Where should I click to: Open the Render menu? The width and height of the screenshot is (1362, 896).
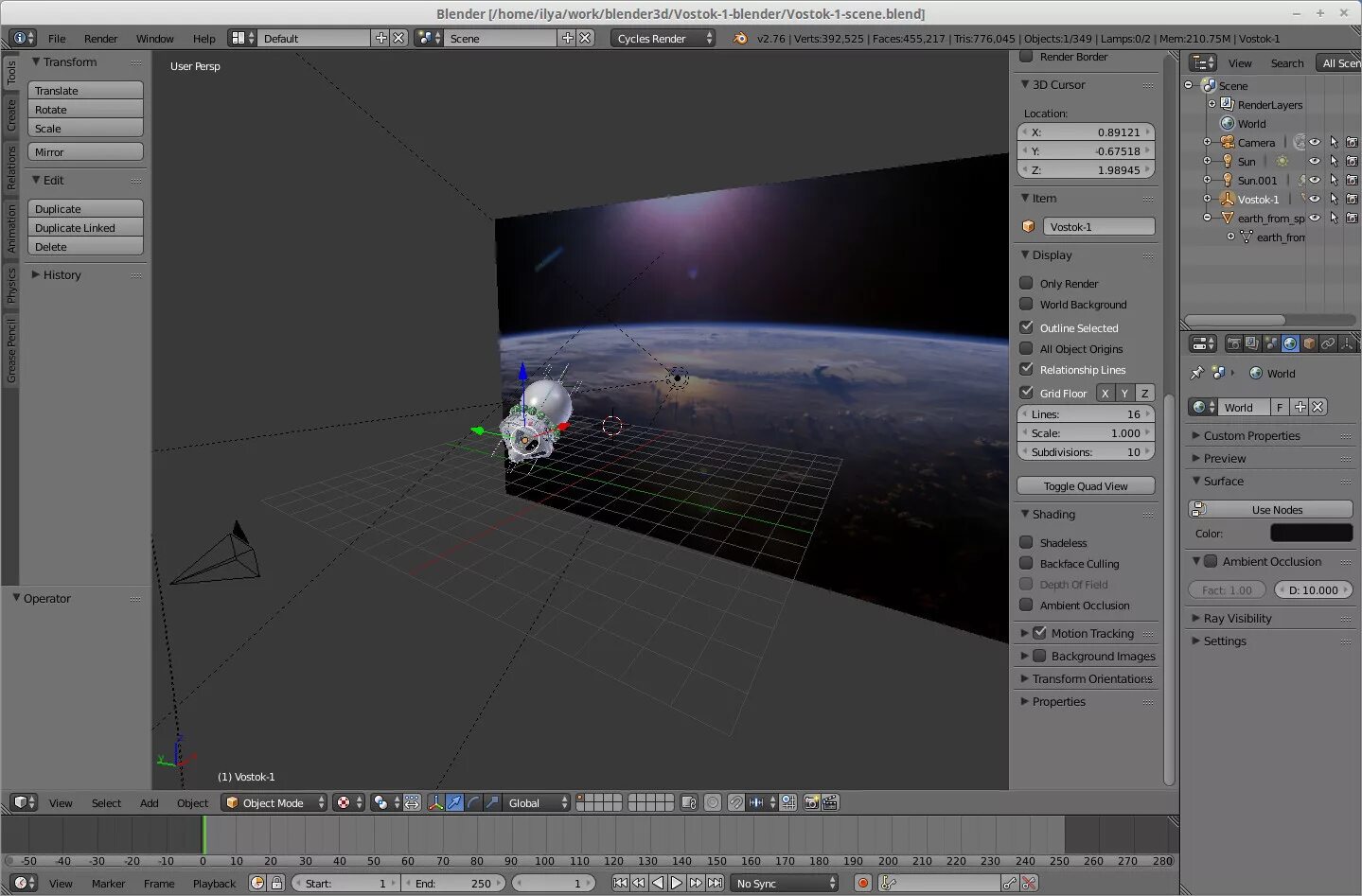click(100, 39)
